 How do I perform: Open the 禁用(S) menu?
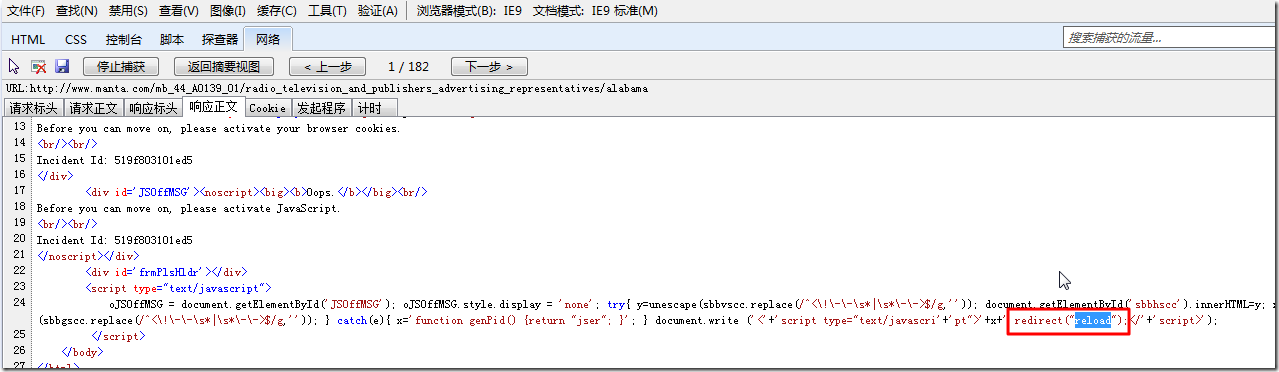pyautogui.click(x=128, y=11)
